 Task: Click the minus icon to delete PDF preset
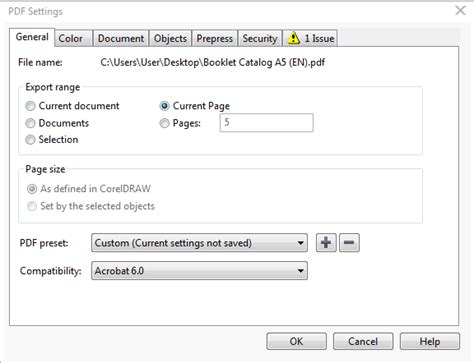coord(349,242)
